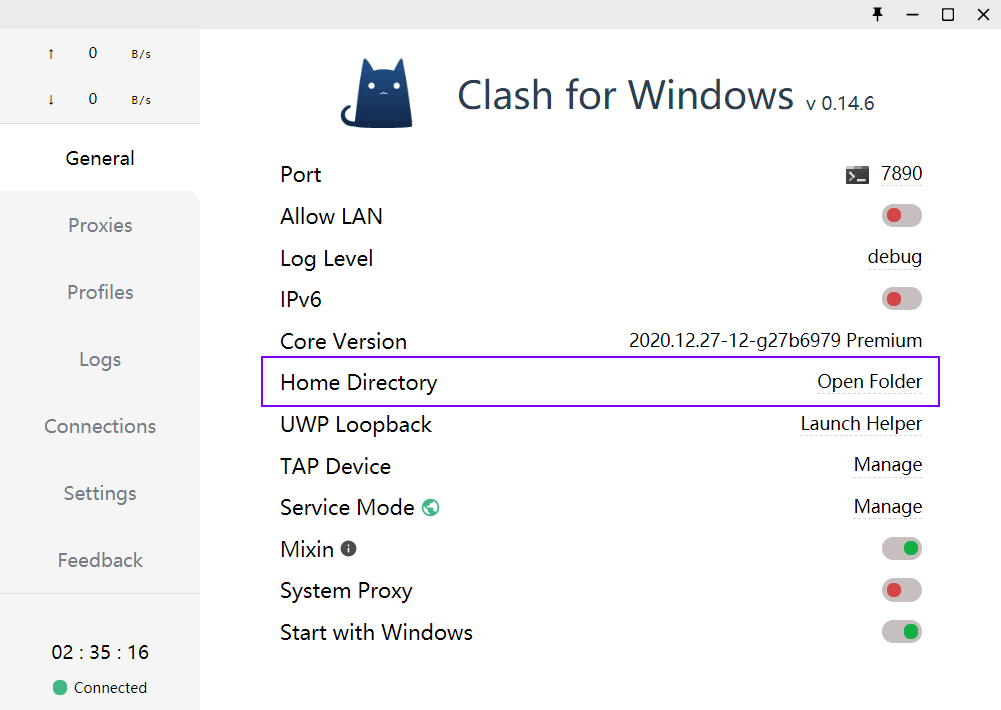The height and width of the screenshot is (710, 1001).
Task: Enable the Allow LAN switch
Action: (901, 216)
